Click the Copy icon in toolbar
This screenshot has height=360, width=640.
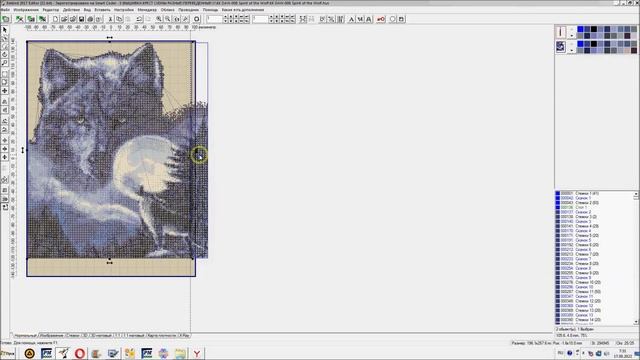119,19
